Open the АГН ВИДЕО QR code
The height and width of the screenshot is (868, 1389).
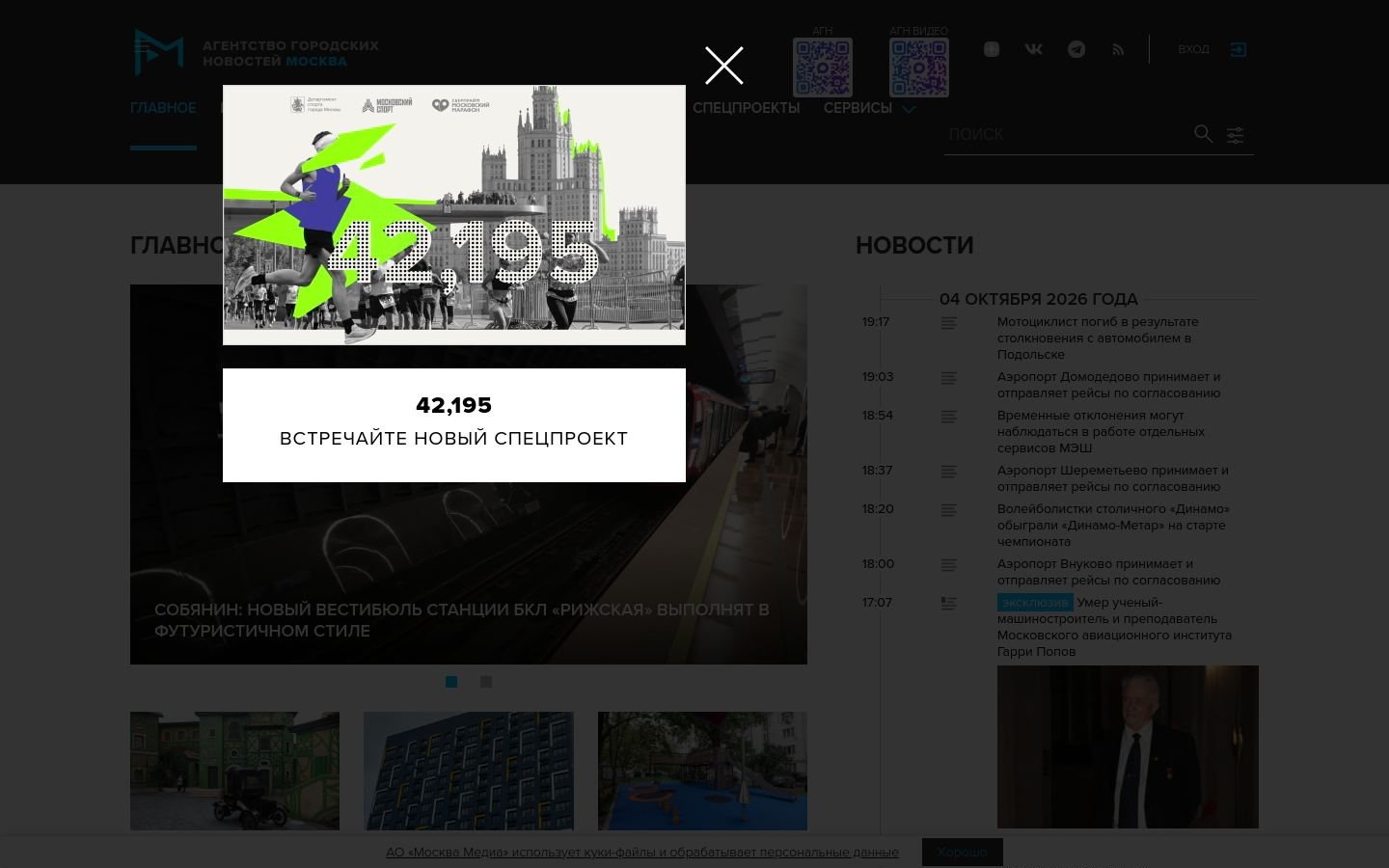918,68
